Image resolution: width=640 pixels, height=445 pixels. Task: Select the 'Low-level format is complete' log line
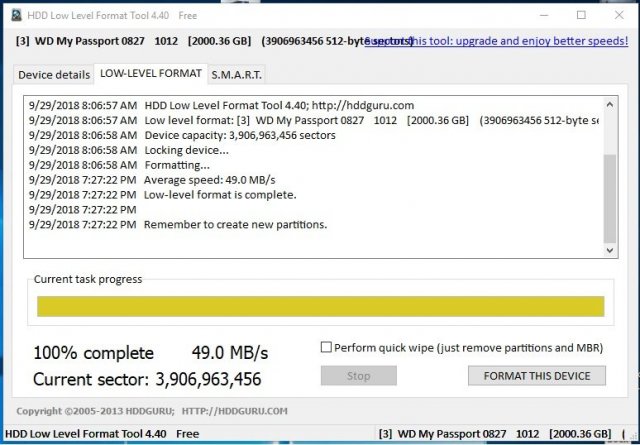[220, 195]
